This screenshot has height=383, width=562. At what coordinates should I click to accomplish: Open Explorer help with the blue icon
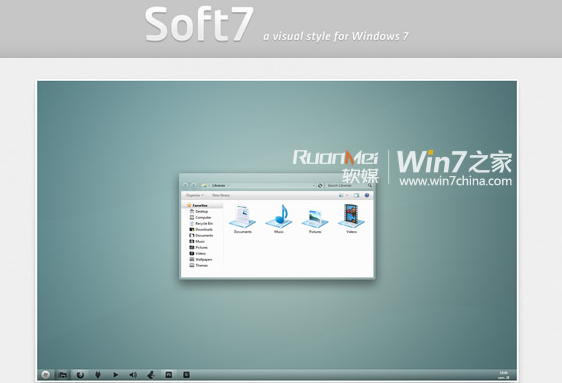(x=367, y=195)
